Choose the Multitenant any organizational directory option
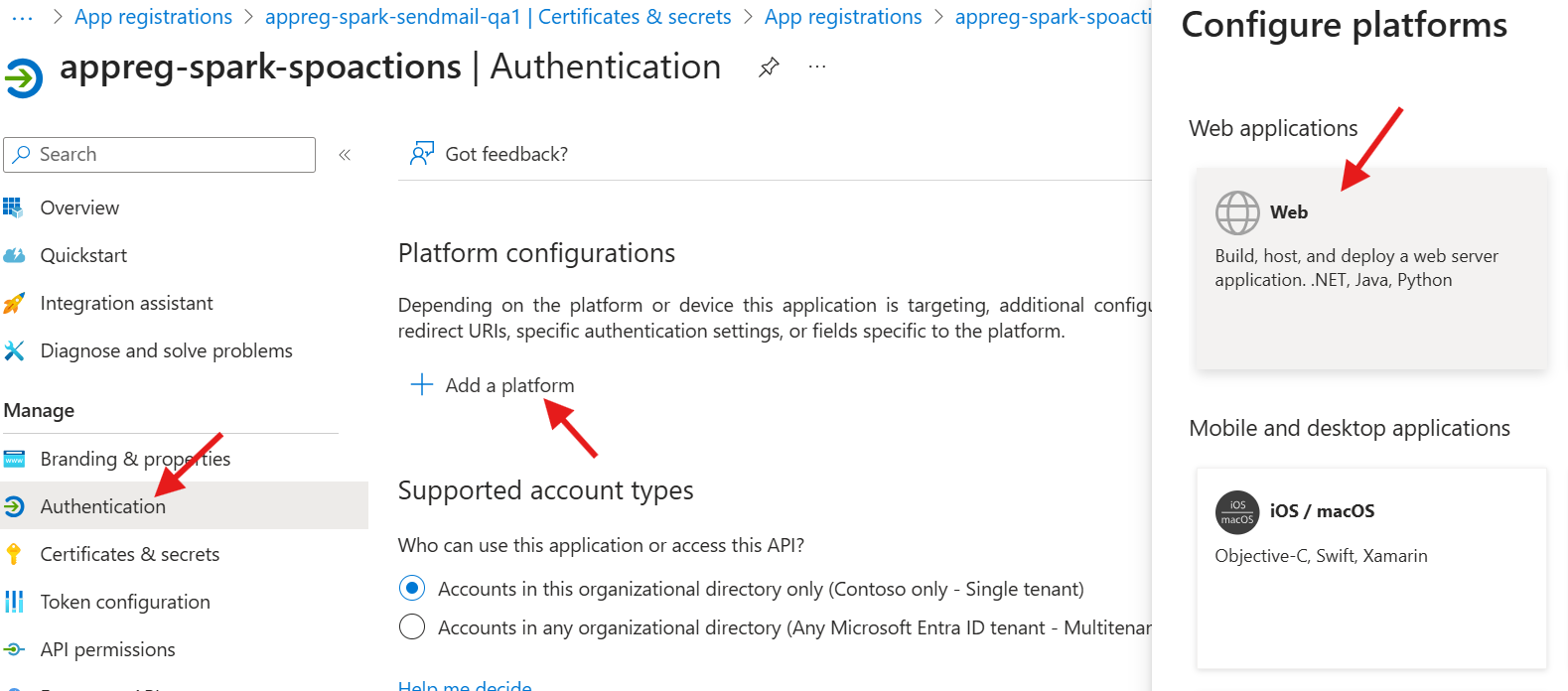1568x691 pixels. pos(412,627)
